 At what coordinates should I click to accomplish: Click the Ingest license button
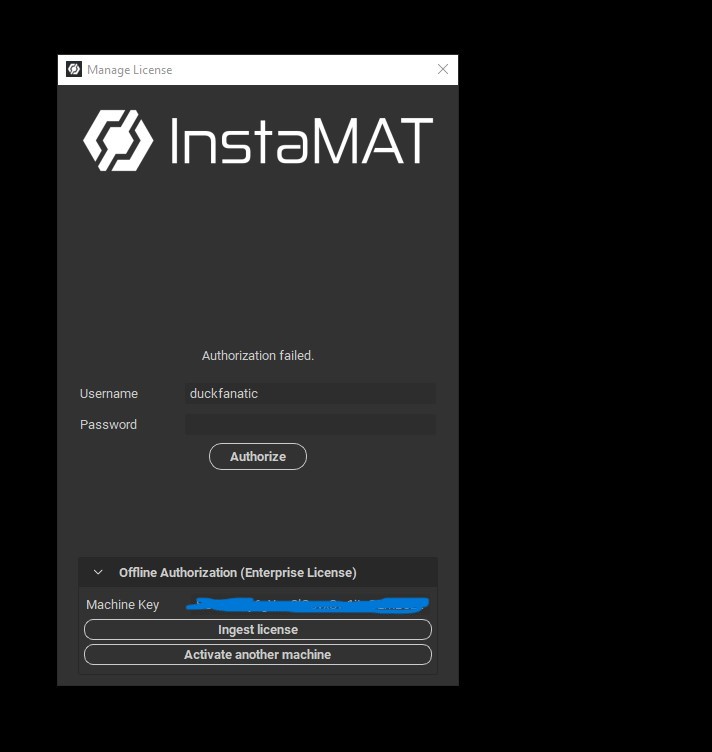point(258,630)
